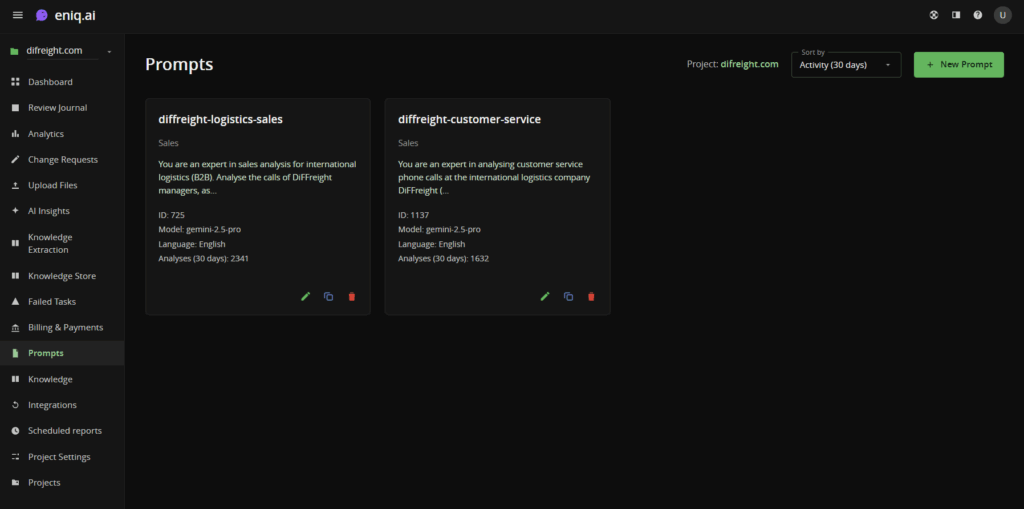Open the Sort by Activity dropdown
This screenshot has width=1024, height=509.
pos(846,65)
